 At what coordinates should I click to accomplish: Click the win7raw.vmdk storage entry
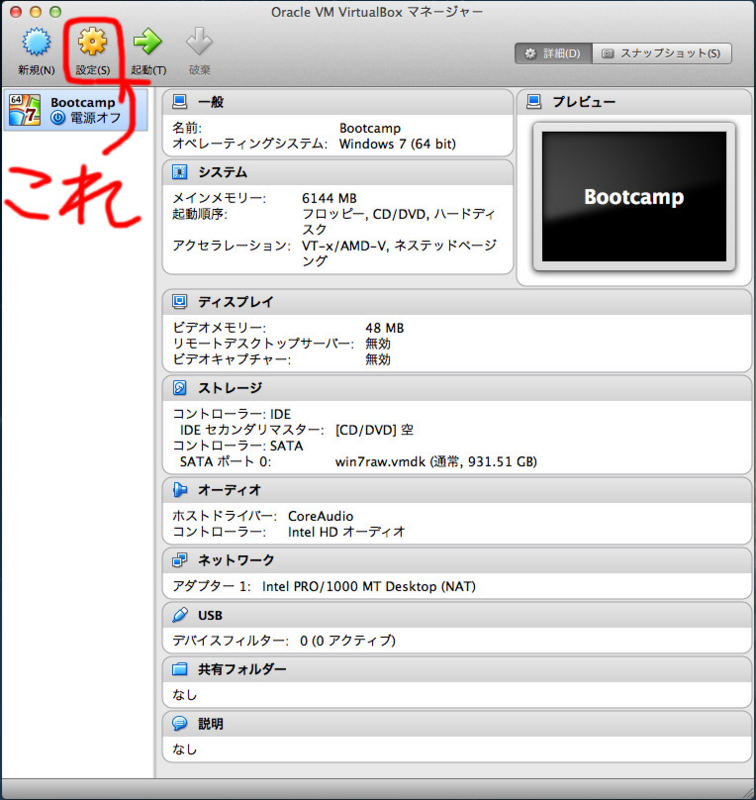[436, 462]
